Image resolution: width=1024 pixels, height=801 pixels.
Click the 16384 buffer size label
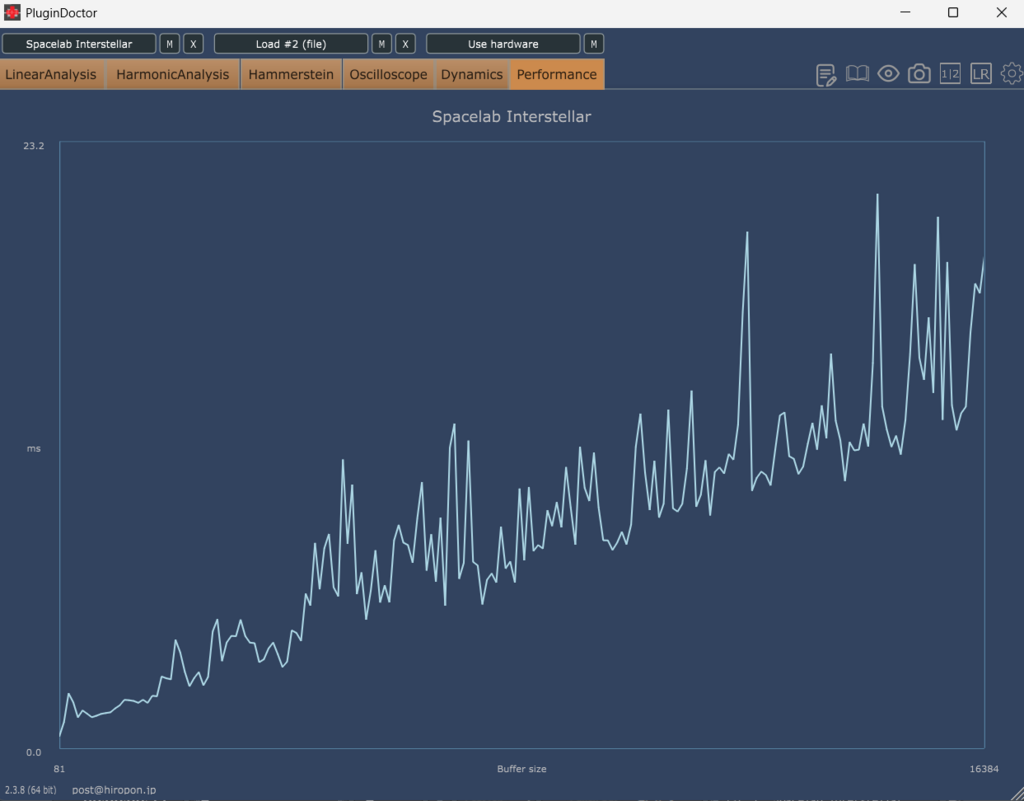coord(984,769)
